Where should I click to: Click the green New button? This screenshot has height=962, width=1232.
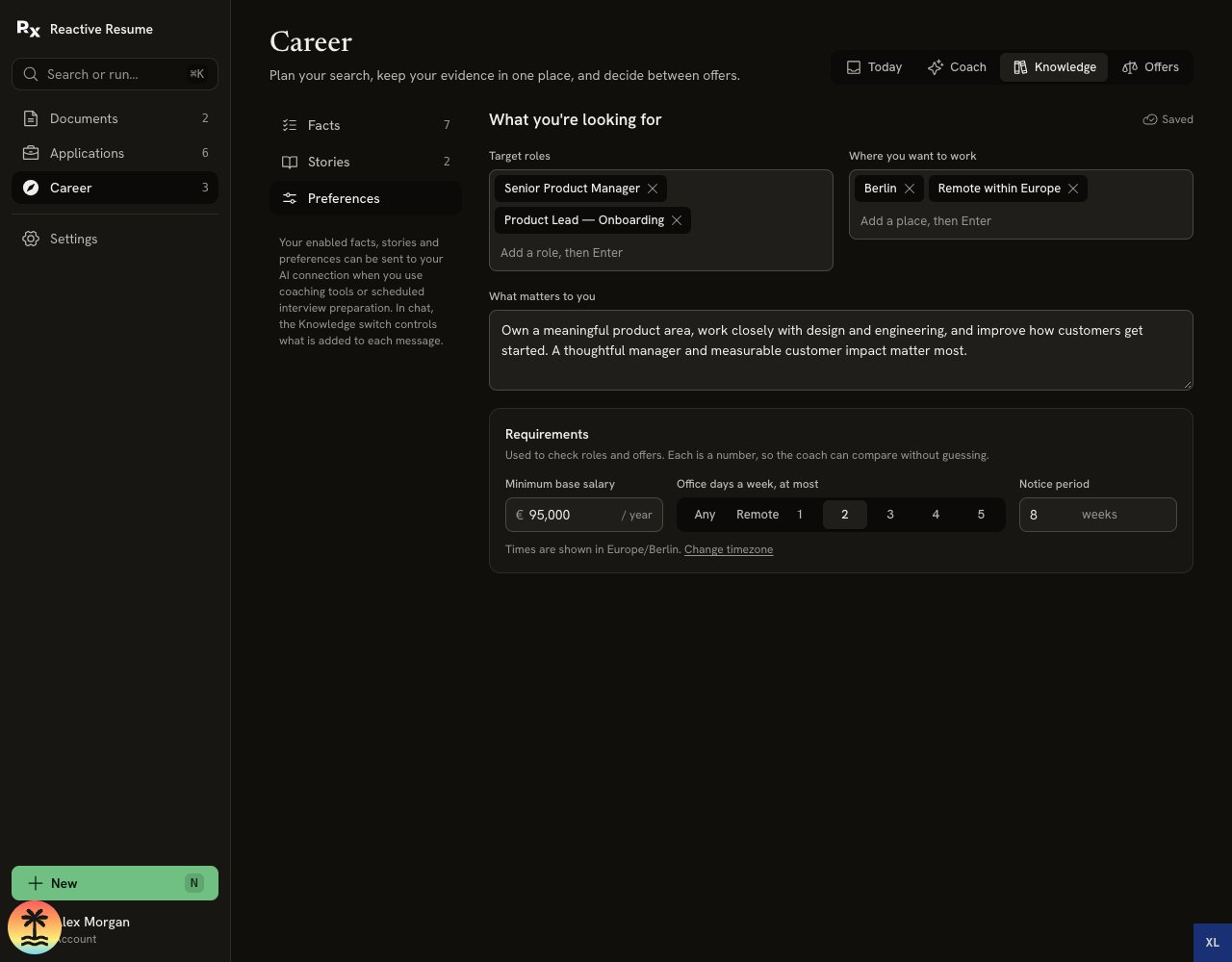(x=115, y=883)
